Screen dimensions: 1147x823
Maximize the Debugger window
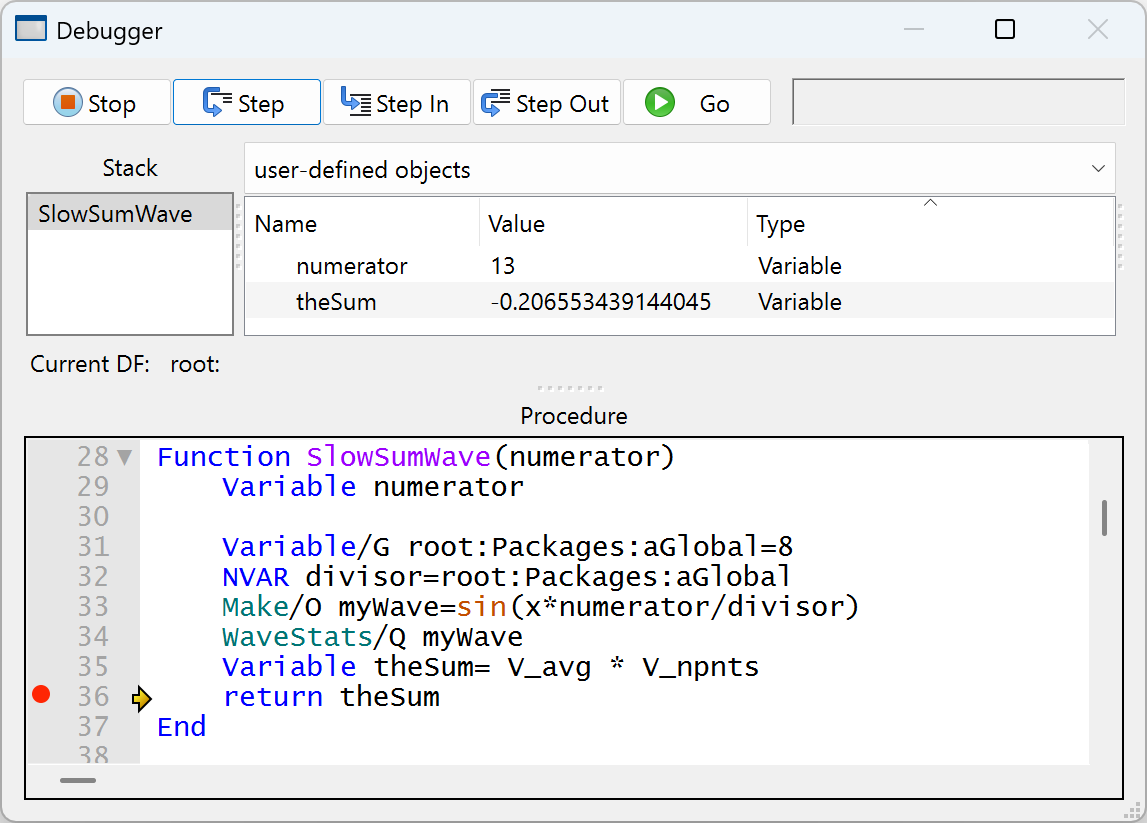coord(1005,30)
